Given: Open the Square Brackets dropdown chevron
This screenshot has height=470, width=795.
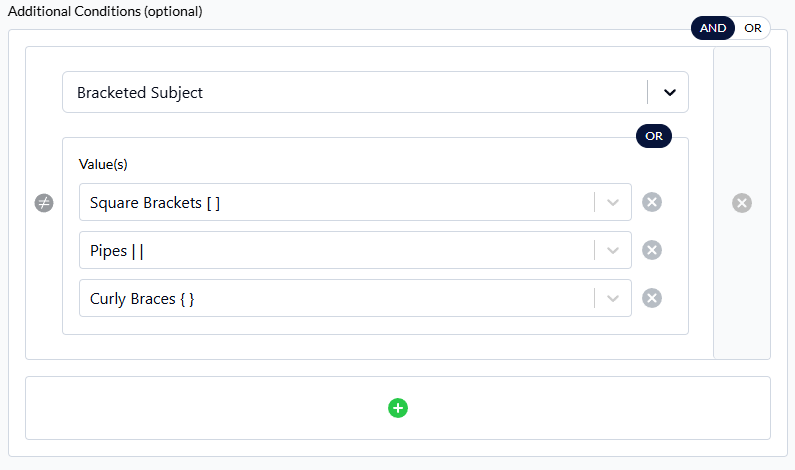Looking at the screenshot, I should pyautogui.click(x=613, y=203).
